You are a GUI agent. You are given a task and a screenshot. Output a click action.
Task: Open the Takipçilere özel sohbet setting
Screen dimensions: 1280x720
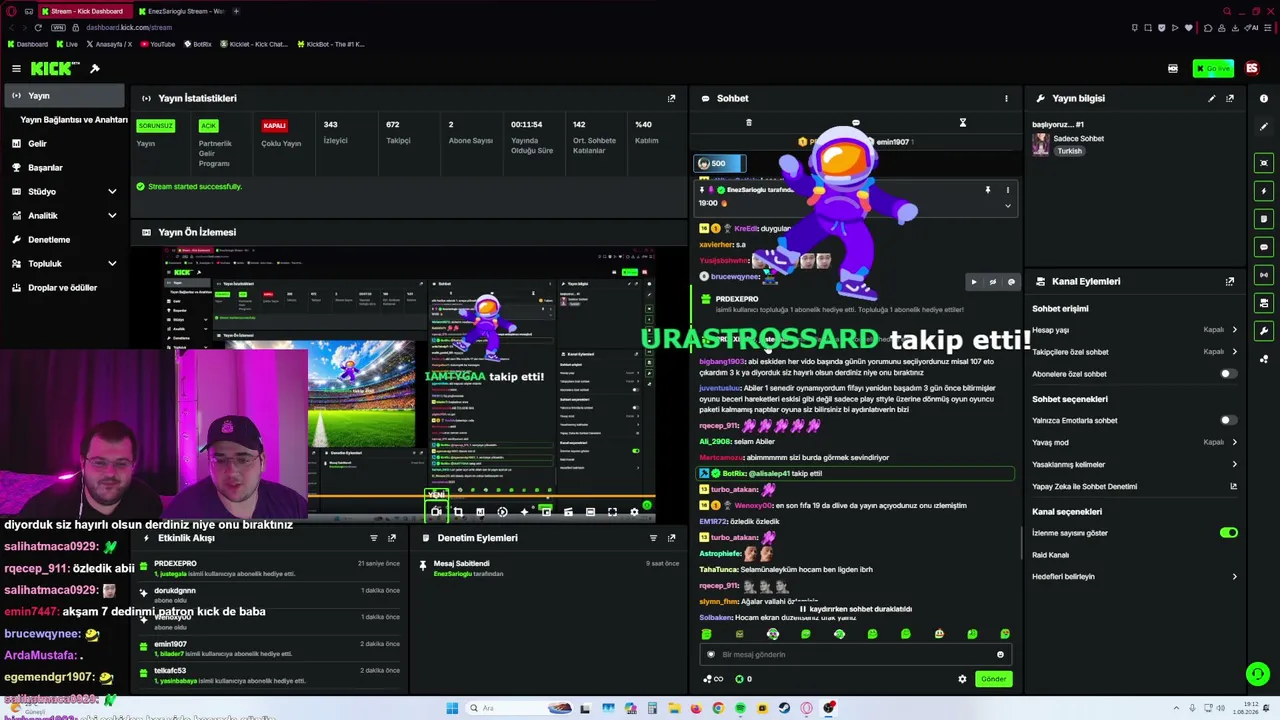1135,352
